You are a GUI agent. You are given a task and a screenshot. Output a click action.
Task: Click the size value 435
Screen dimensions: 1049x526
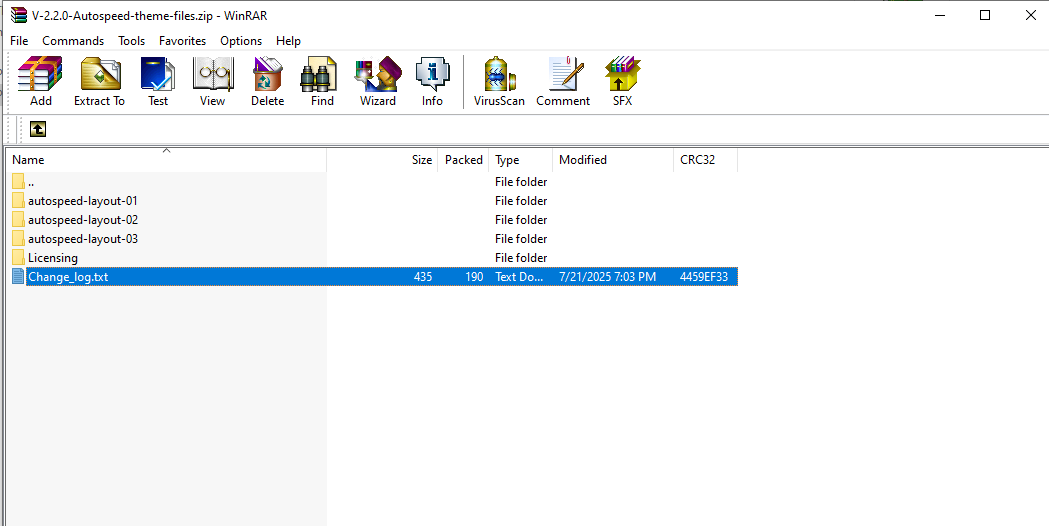[423, 276]
